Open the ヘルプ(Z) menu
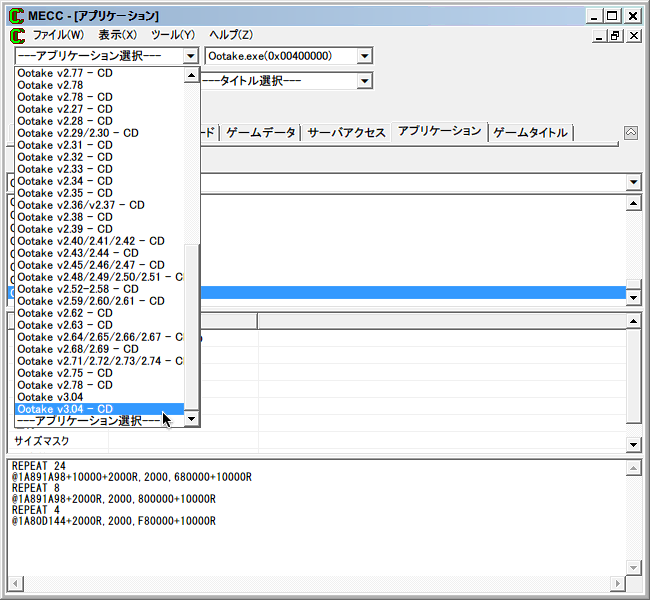This screenshot has height=600, width=650. pos(231,35)
